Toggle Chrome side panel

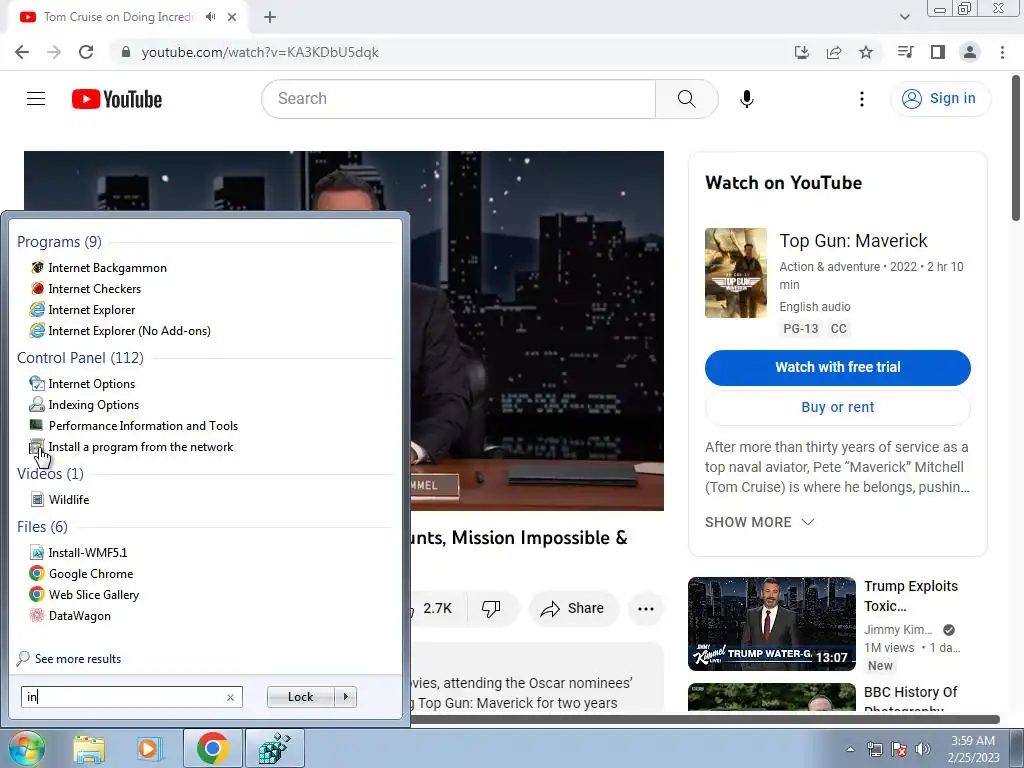(938, 52)
